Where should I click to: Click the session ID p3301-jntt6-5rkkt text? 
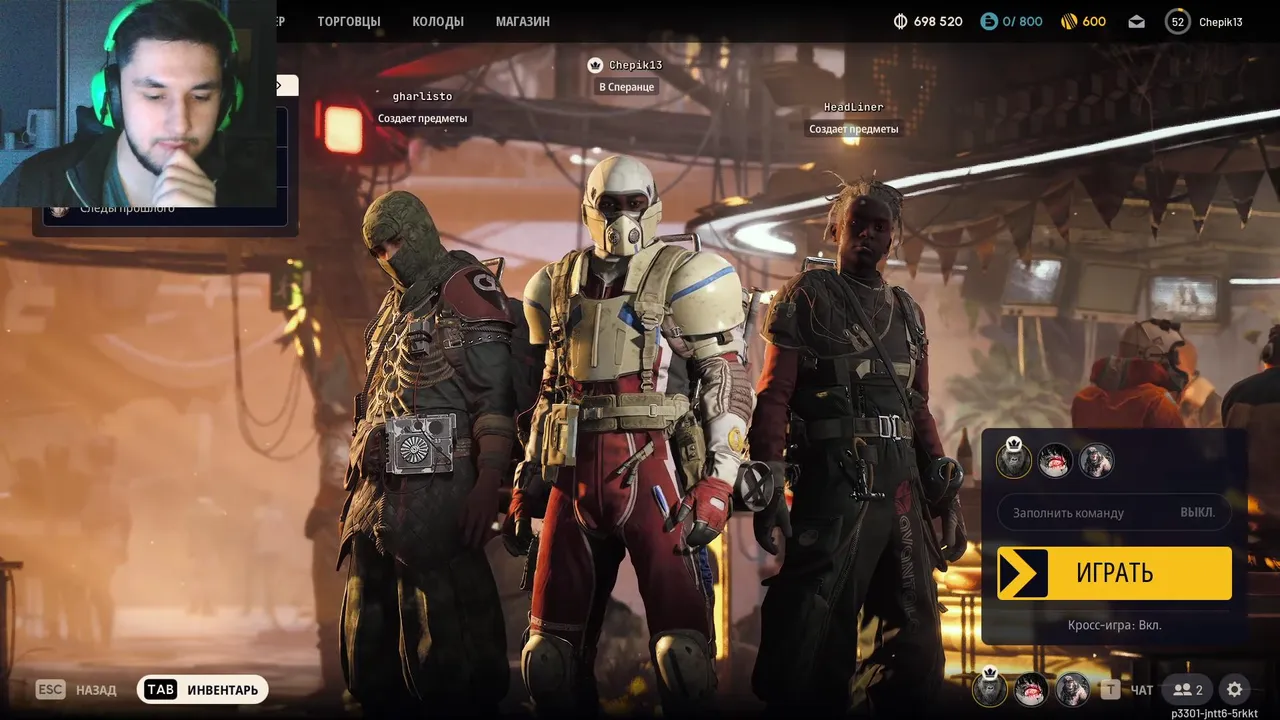coord(1215,713)
